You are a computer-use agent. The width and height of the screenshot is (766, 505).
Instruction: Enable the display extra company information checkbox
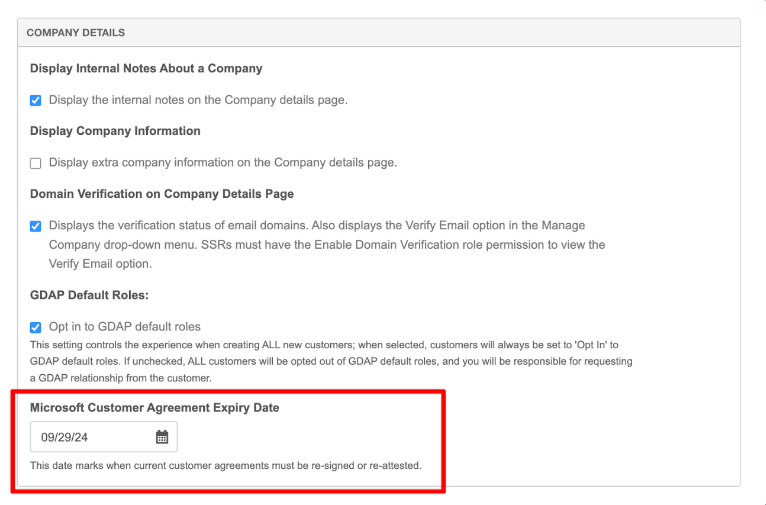point(36,163)
